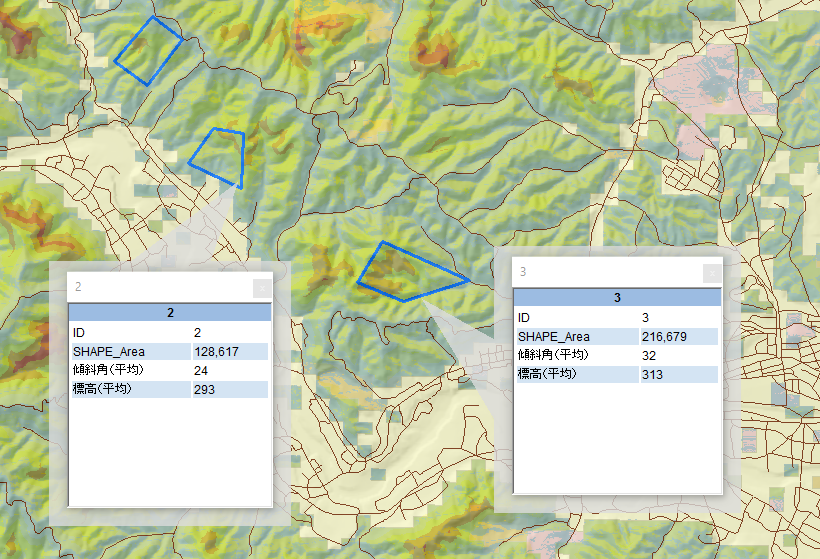Select the topmost blue polygon on map
Image resolution: width=820 pixels, height=559 pixels.
[148, 51]
